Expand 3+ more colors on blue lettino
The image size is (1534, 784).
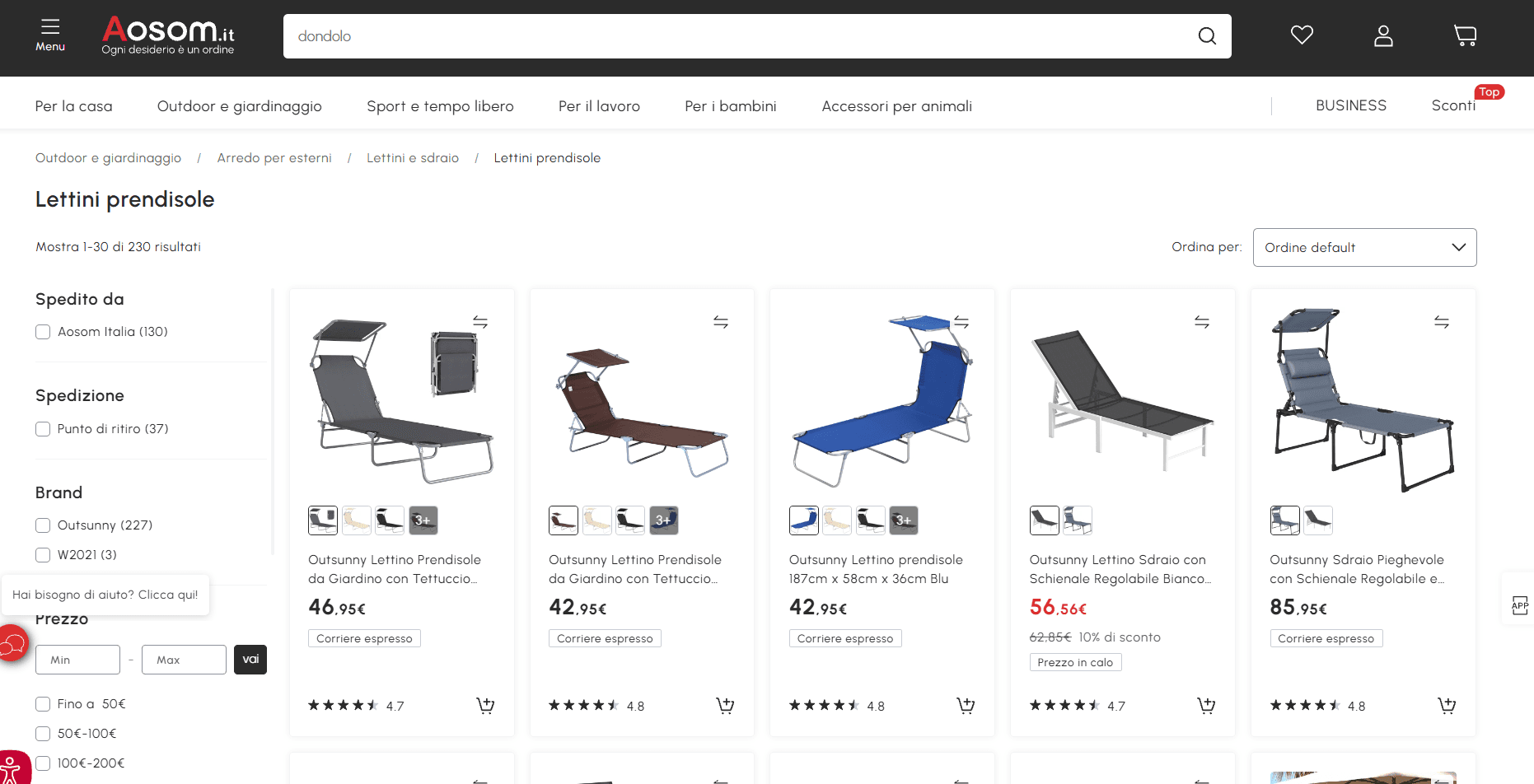coord(904,520)
